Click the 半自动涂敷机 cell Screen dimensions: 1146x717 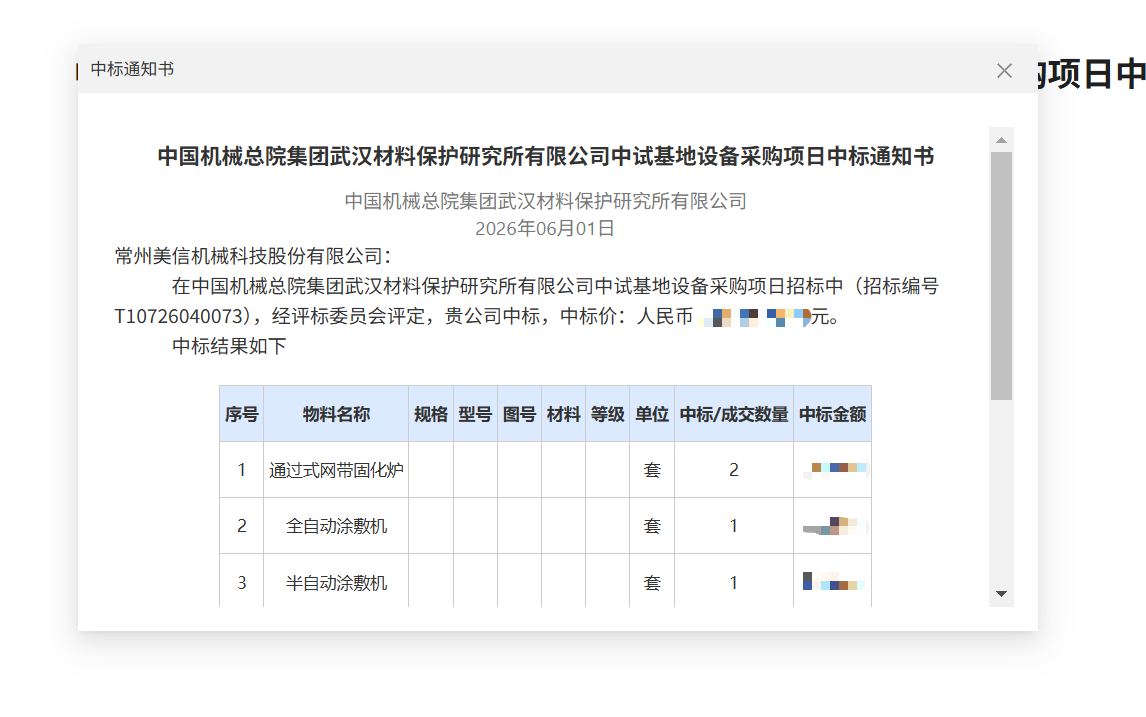tap(336, 583)
